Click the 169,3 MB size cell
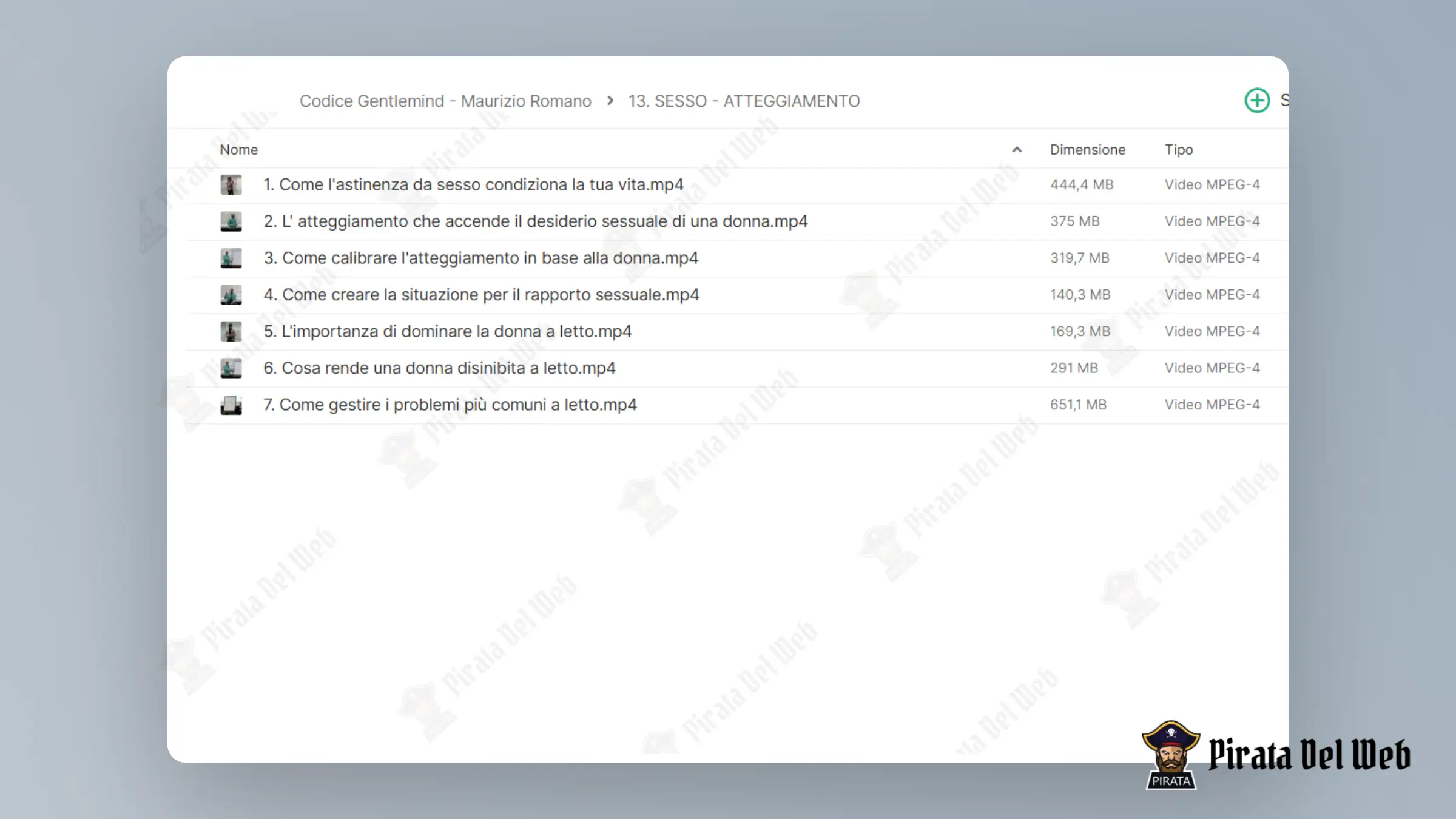The height and width of the screenshot is (819, 1456). click(x=1080, y=331)
